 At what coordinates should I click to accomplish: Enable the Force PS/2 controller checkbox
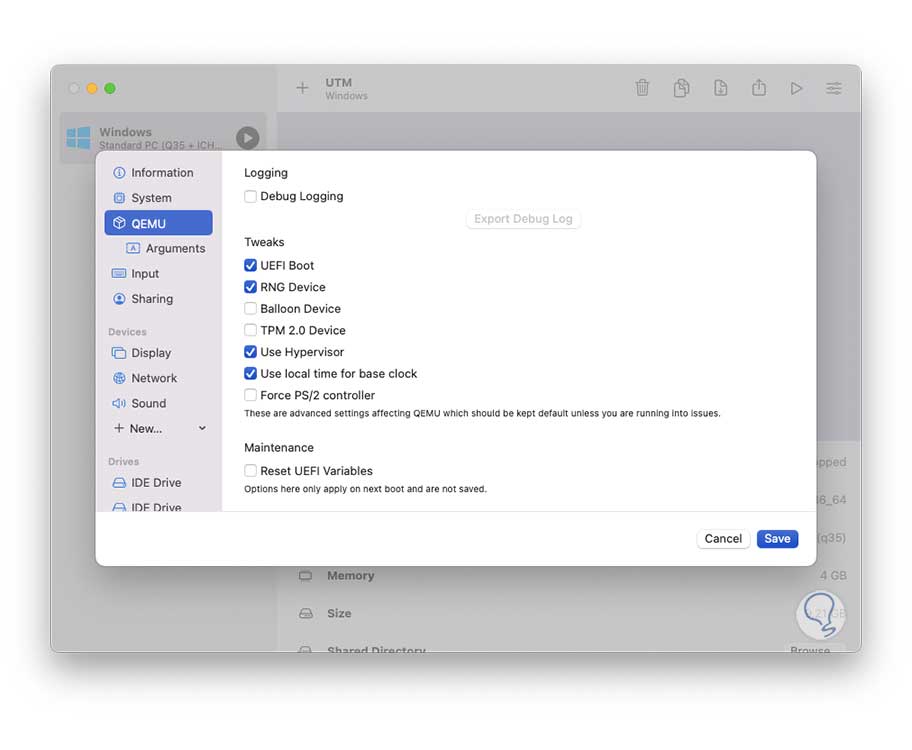point(250,395)
